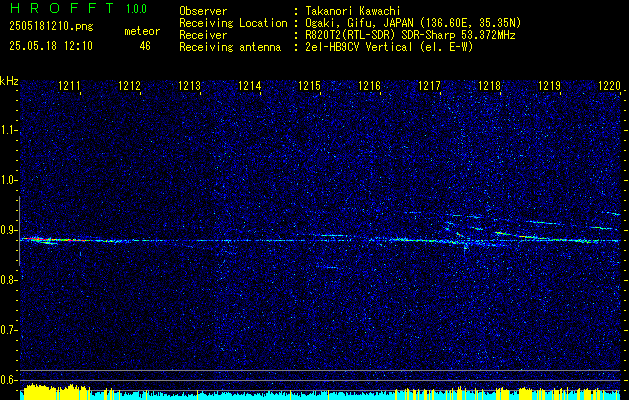Click the 1217 time axis marker
629x400 pixels.
coord(430,85)
